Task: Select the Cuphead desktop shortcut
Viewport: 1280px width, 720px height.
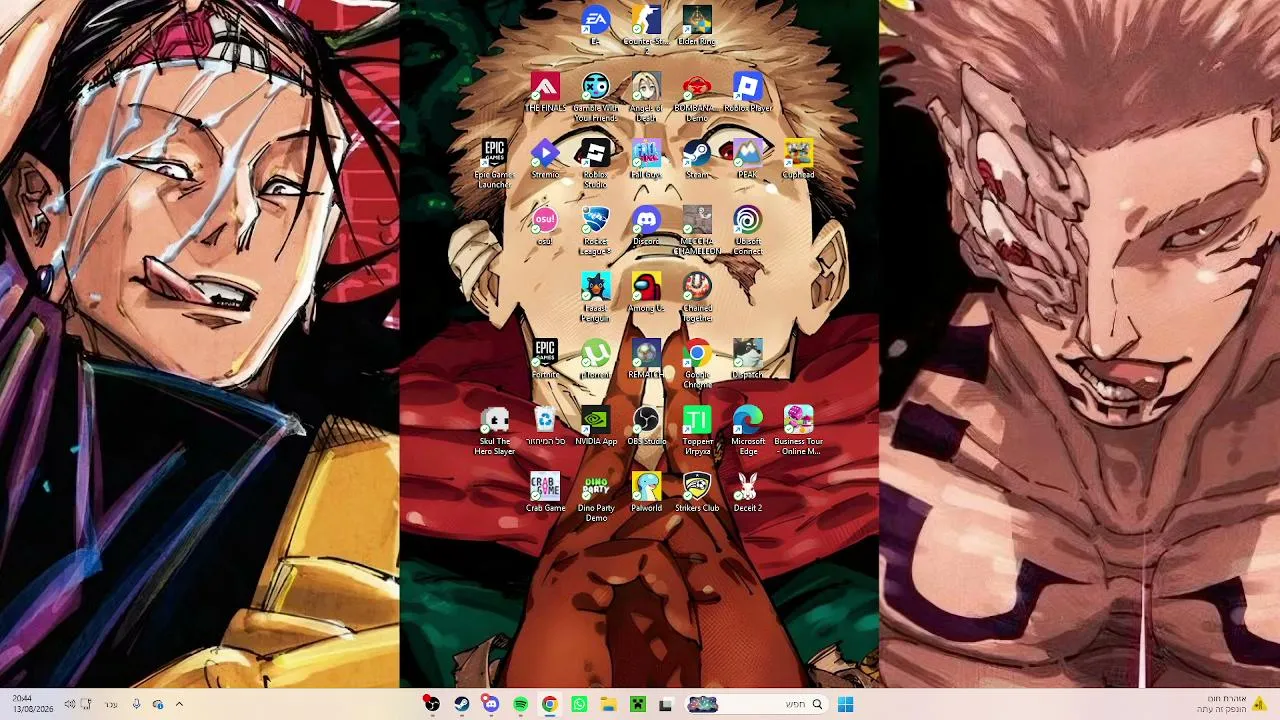Action: coord(798,159)
